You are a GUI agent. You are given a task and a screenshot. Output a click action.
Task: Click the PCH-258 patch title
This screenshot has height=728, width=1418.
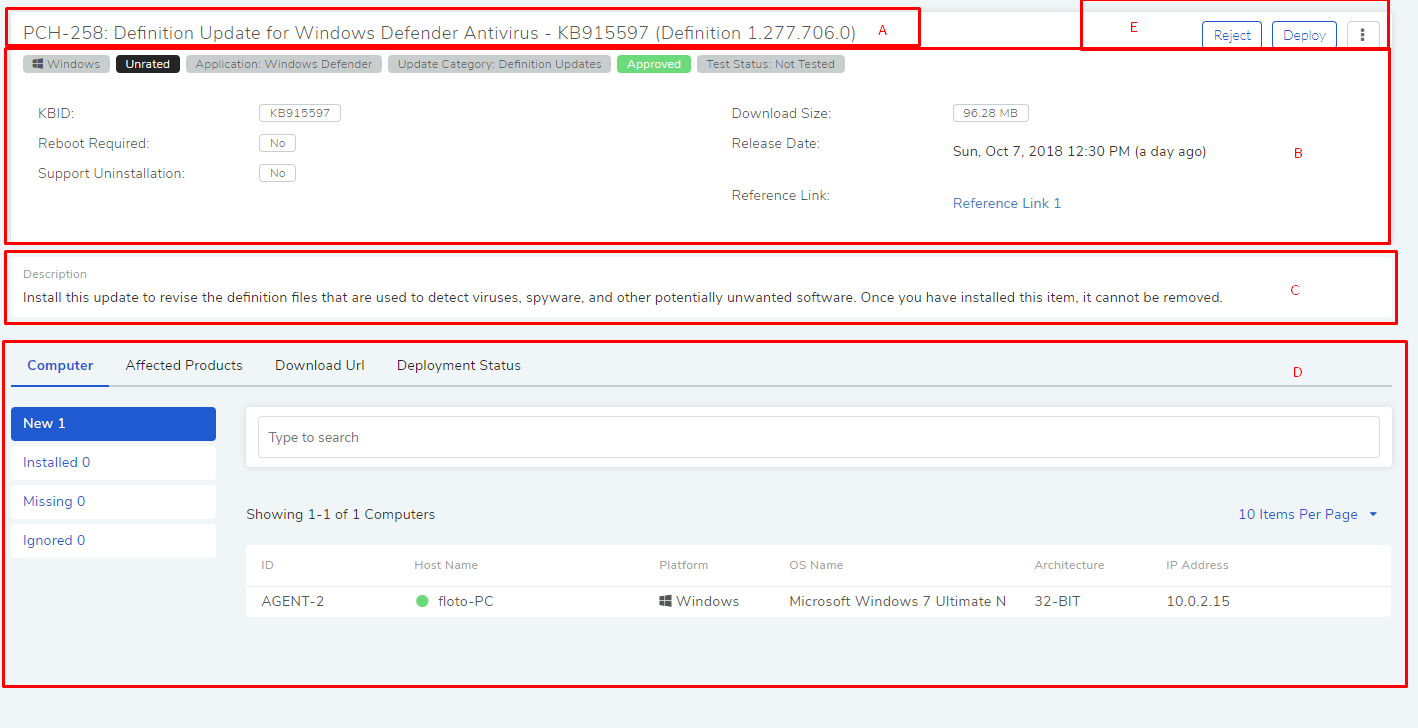point(439,33)
